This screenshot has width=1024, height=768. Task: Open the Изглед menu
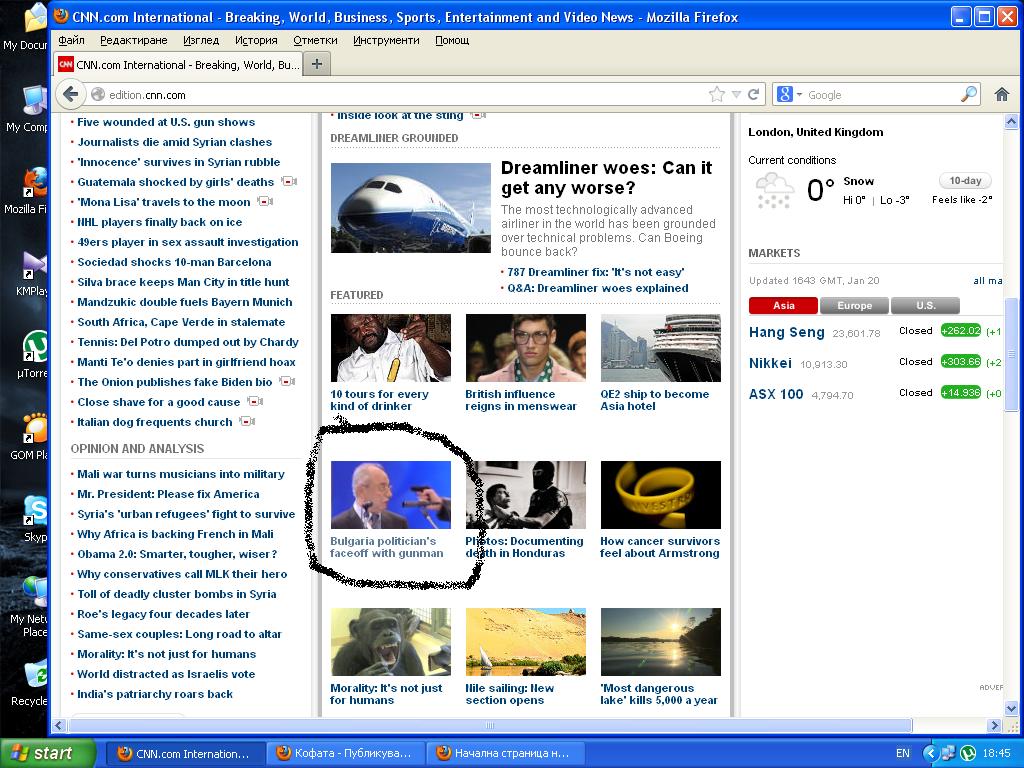(x=201, y=40)
